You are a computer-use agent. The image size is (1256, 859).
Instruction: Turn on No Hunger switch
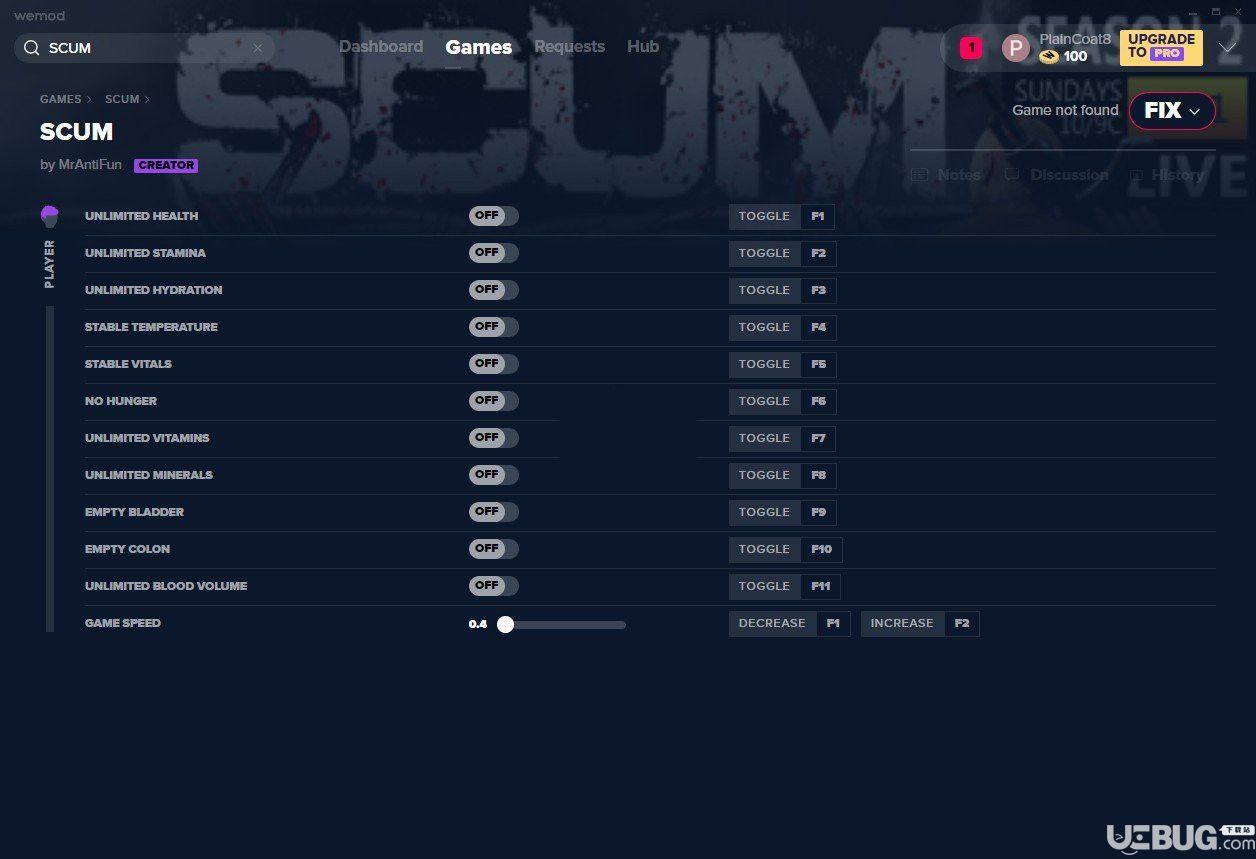tap(494, 401)
